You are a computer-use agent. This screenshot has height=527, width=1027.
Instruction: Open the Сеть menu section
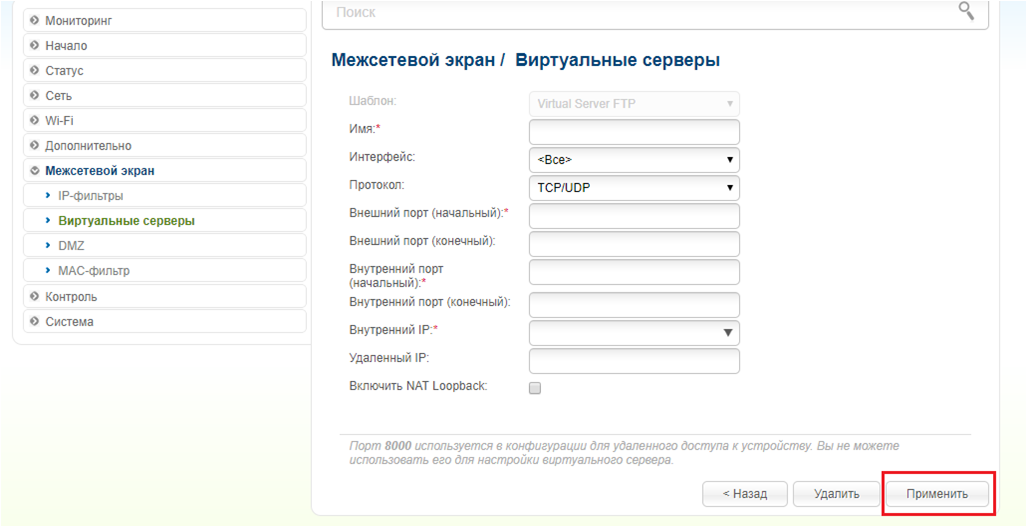point(58,96)
